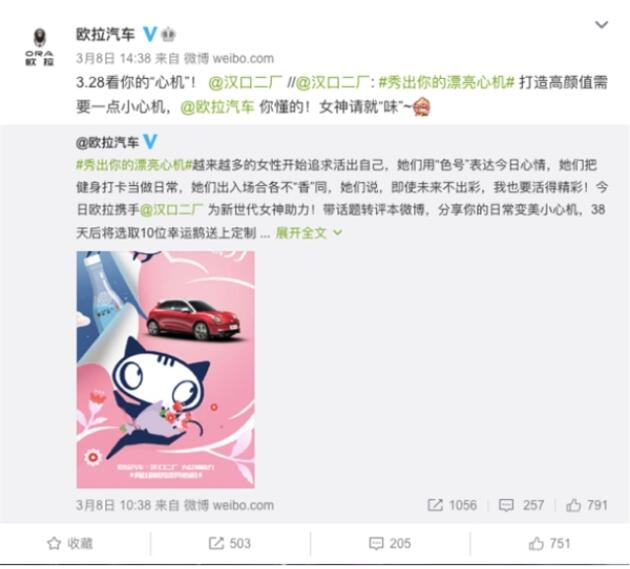Repost the original post with 1056 shares
Viewport: 630px width, 569px height.
click(452, 505)
